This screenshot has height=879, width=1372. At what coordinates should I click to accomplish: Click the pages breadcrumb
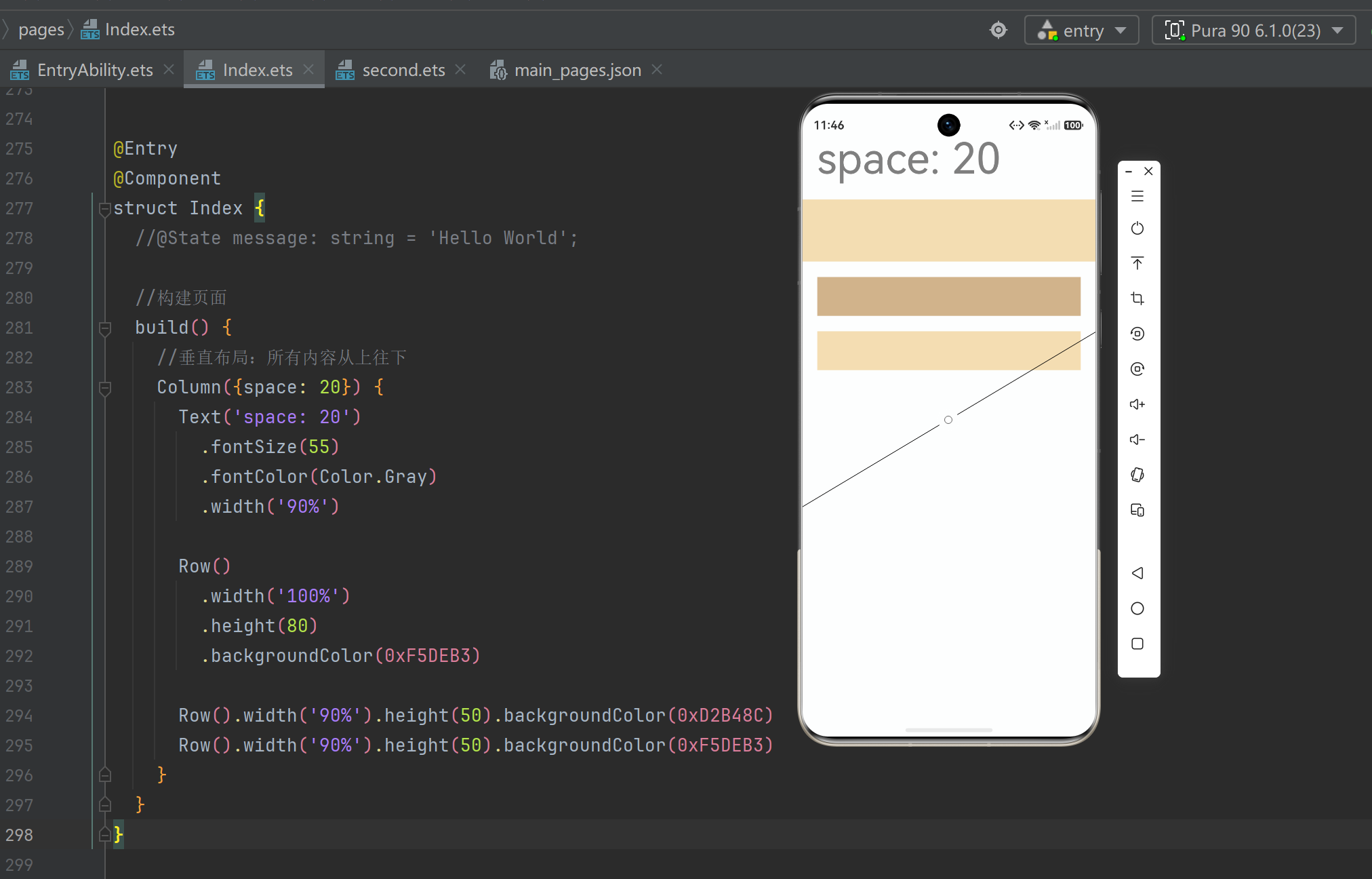click(x=41, y=30)
